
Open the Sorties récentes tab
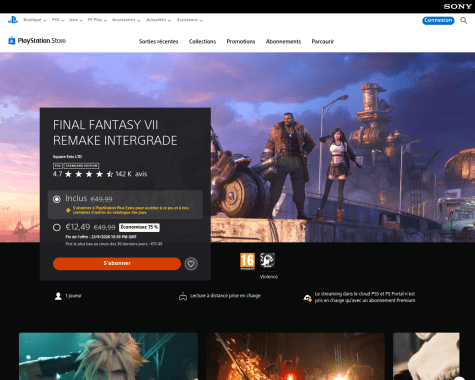pyautogui.click(x=158, y=42)
